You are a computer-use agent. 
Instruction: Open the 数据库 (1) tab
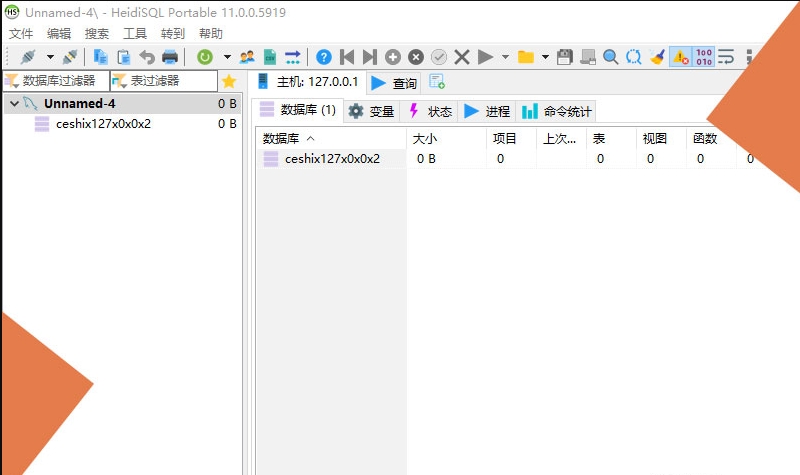click(298, 110)
